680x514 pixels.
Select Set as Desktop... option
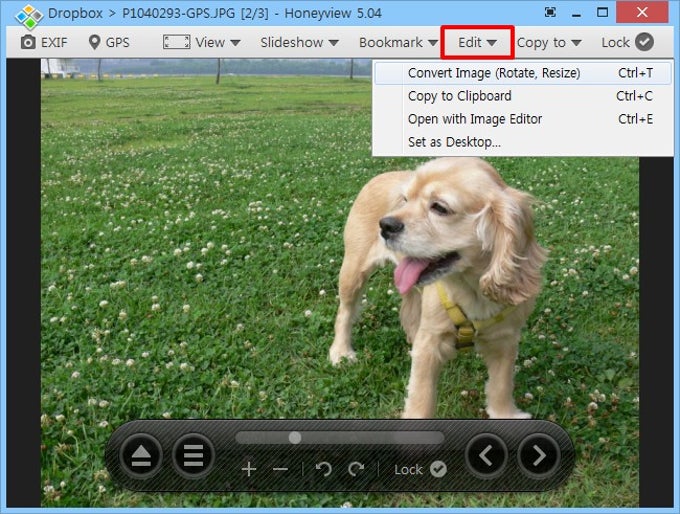[x=523, y=142]
